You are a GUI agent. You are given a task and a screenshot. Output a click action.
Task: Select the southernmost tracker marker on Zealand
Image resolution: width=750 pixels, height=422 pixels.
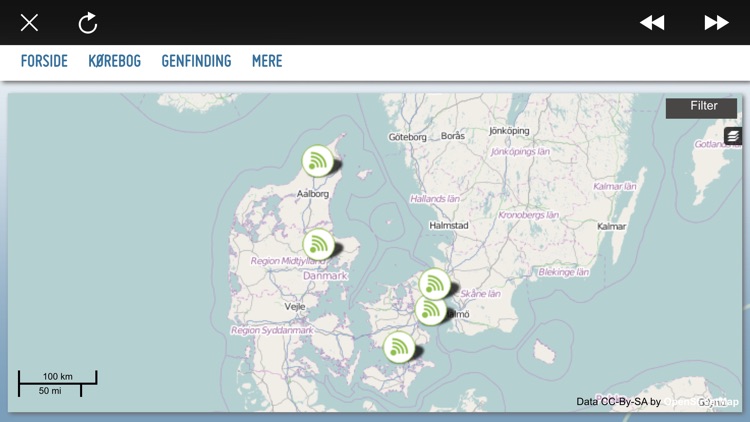(399, 348)
